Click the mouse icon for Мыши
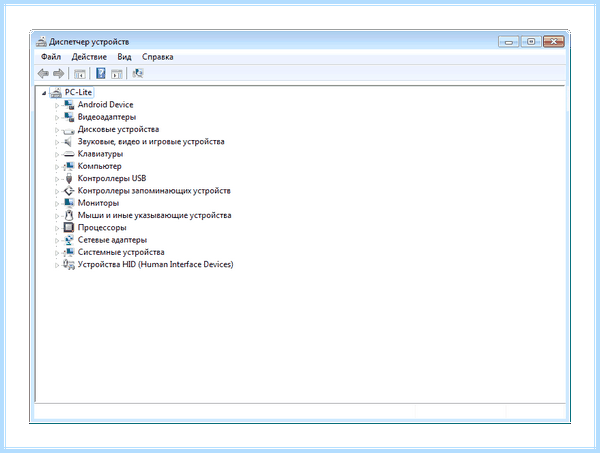 (x=69, y=215)
